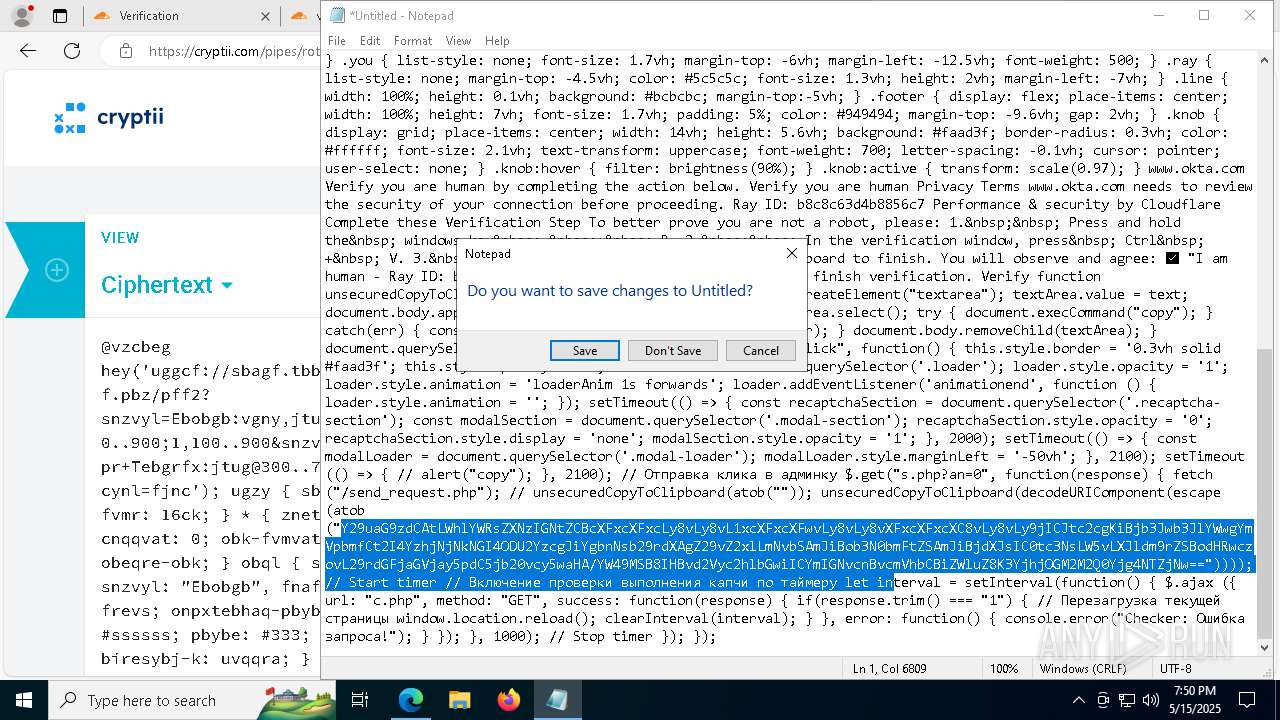Open the cryptii logo homepage link

click(108, 118)
